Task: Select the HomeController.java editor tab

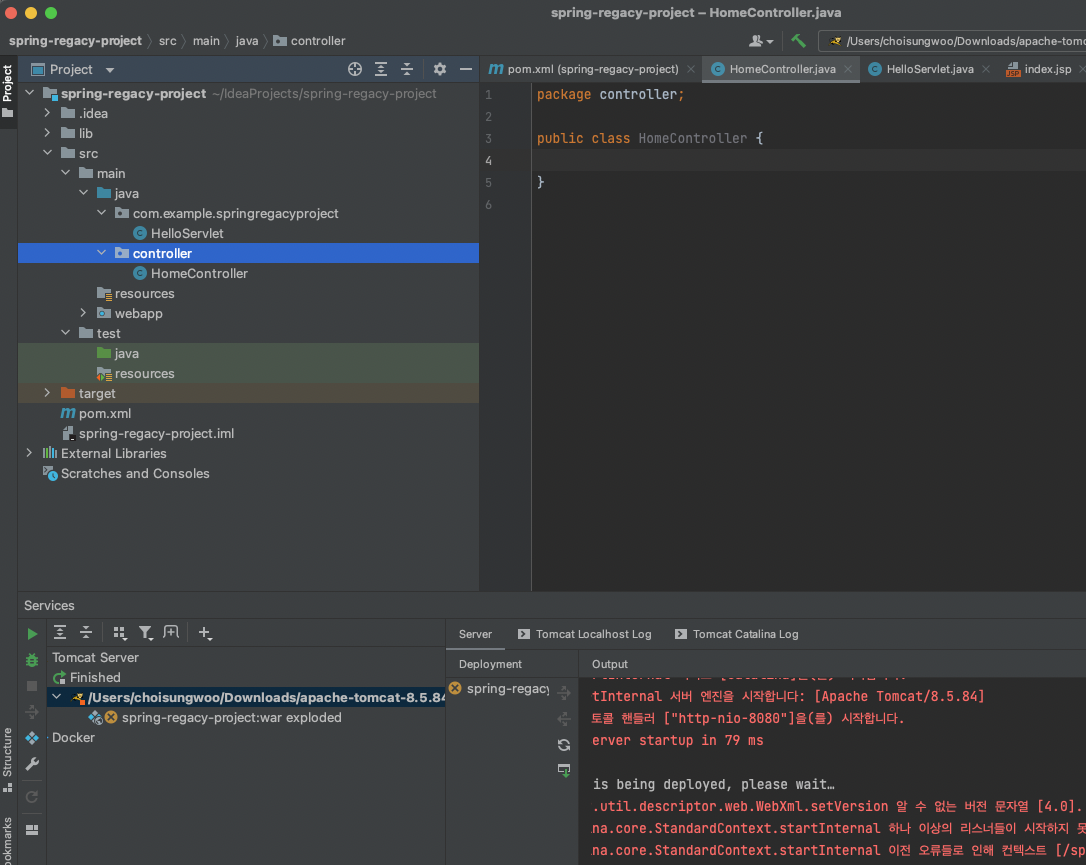Action: click(782, 69)
